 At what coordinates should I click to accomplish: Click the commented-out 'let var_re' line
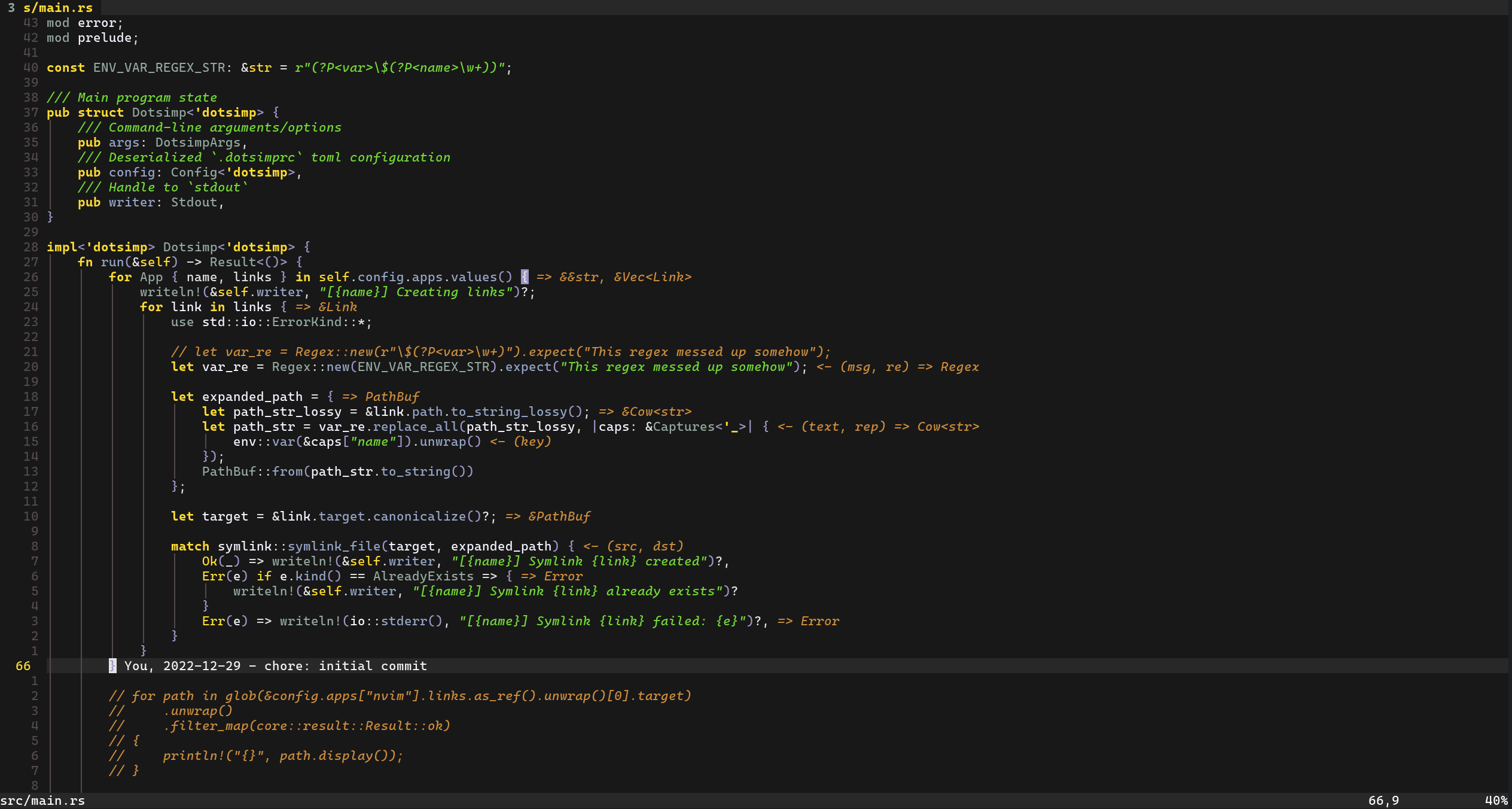point(501,352)
